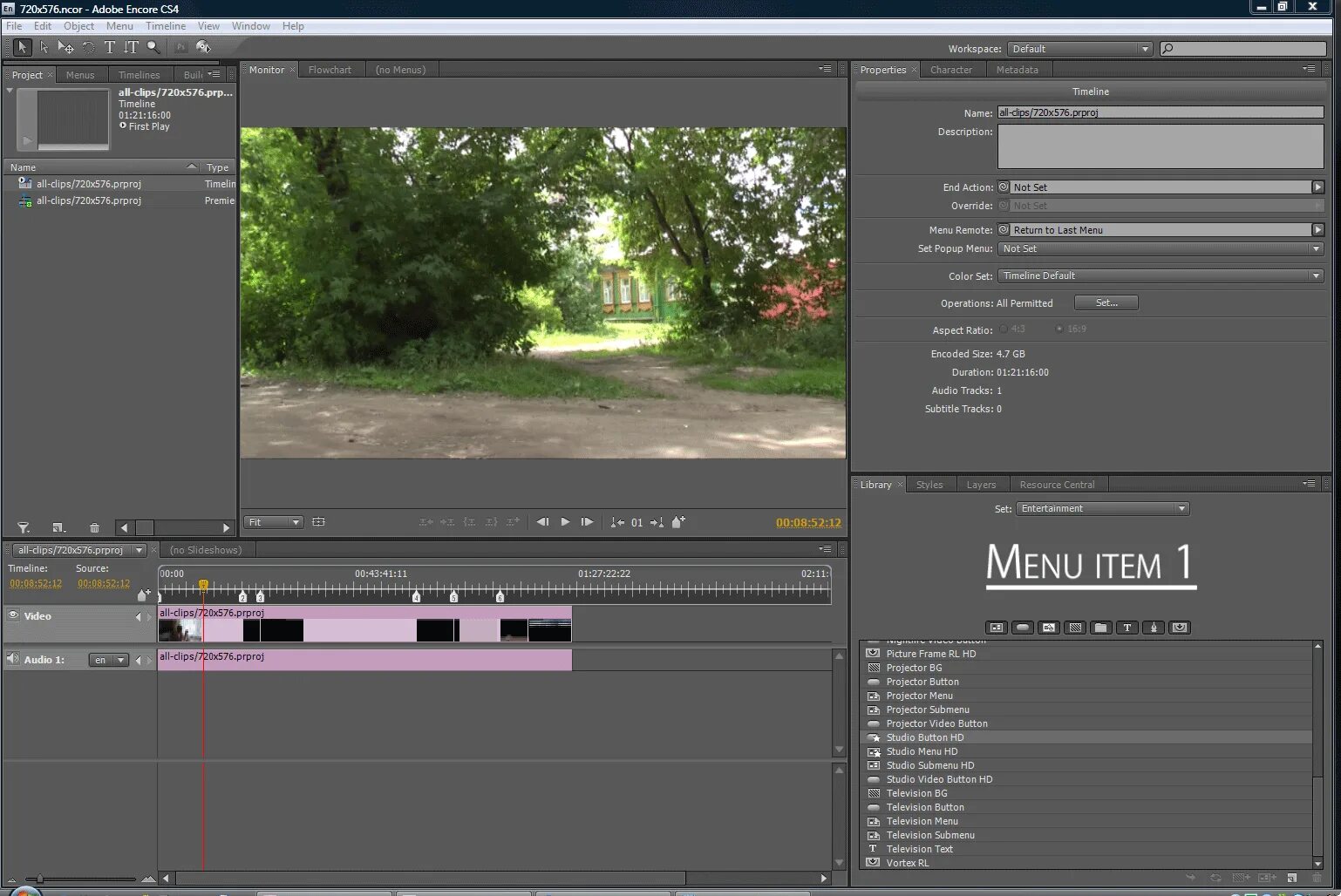This screenshot has width=1341, height=896.
Task: Click New Item icon at Library bottom
Action: pyautogui.click(x=1292, y=878)
